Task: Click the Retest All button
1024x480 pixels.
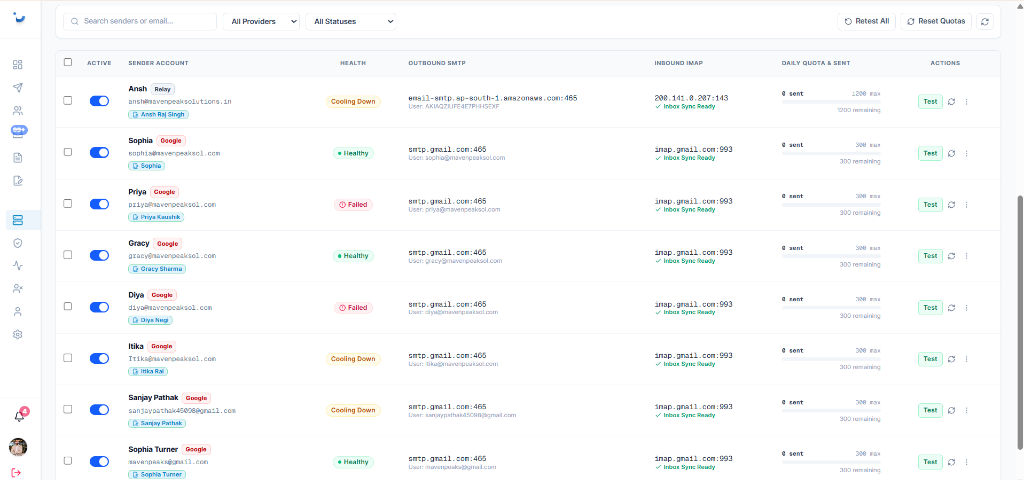Action: (866, 22)
